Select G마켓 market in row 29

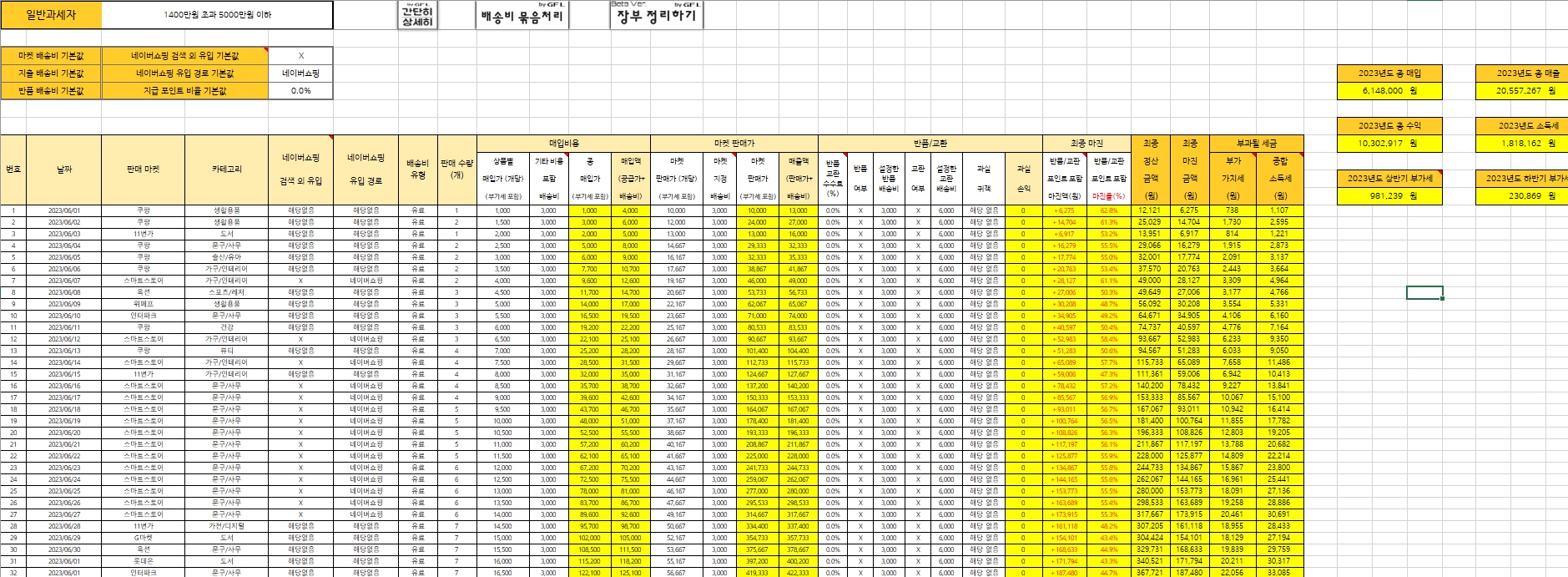(143, 538)
